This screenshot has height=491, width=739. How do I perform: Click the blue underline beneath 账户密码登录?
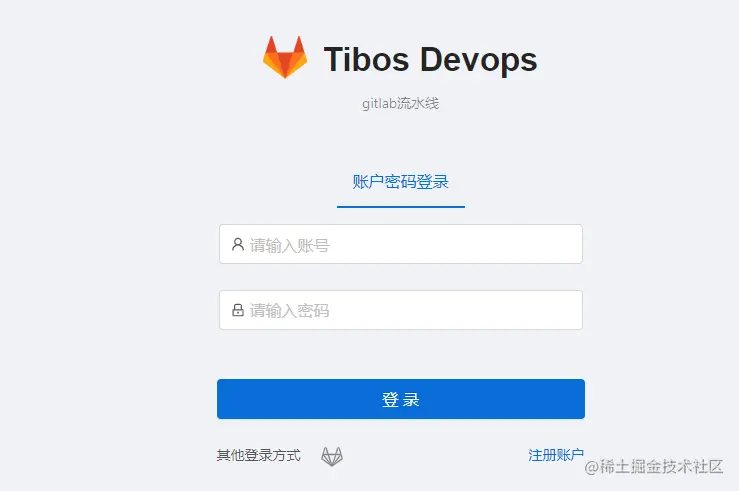tap(401, 206)
